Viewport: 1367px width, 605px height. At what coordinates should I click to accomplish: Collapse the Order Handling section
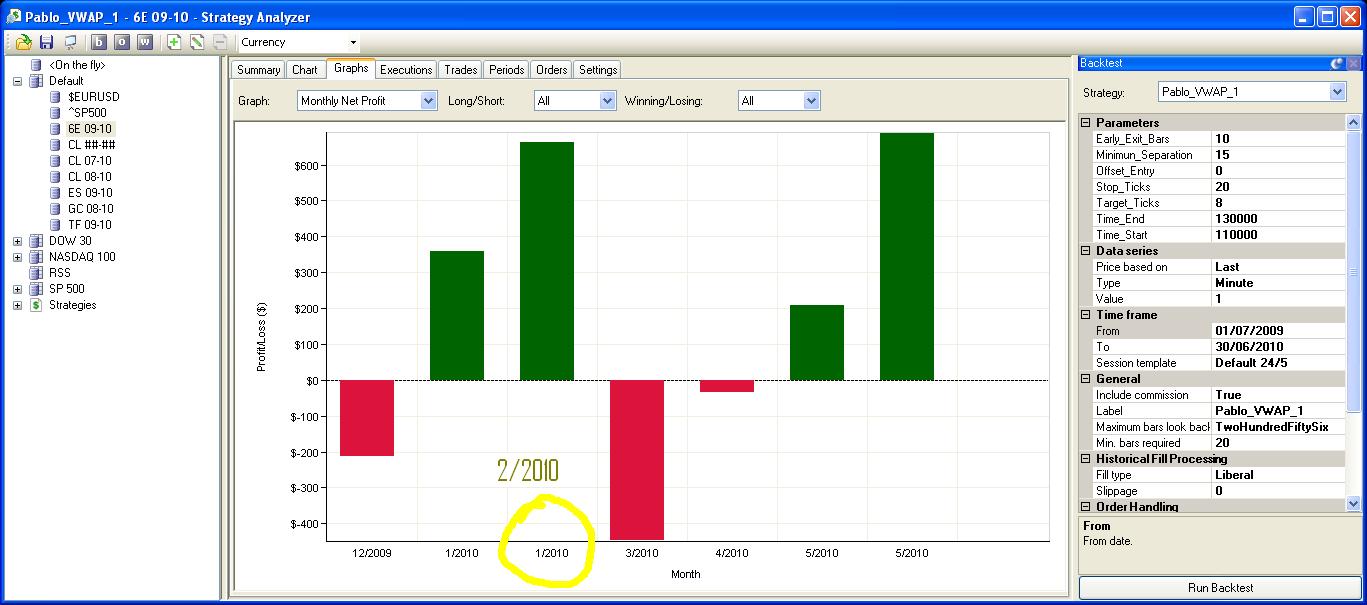1086,507
